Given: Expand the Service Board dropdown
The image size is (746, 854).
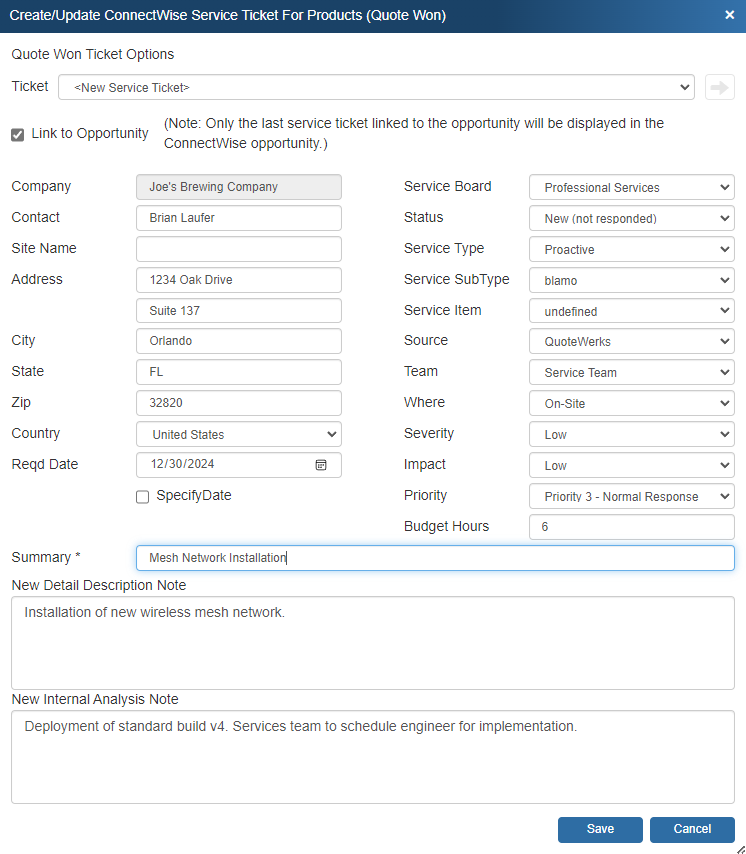Looking at the screenshot, I should pos(631,187).
